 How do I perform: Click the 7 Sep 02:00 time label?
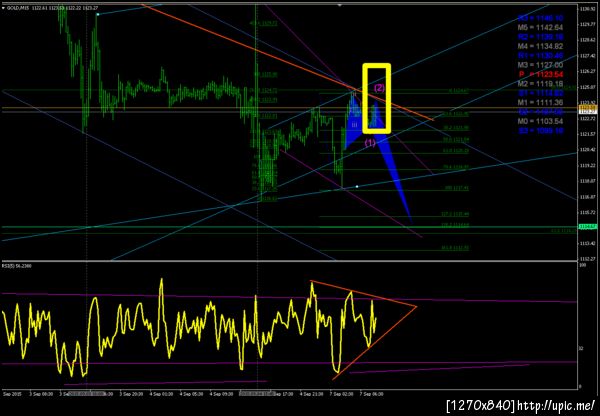pos(342,393)
